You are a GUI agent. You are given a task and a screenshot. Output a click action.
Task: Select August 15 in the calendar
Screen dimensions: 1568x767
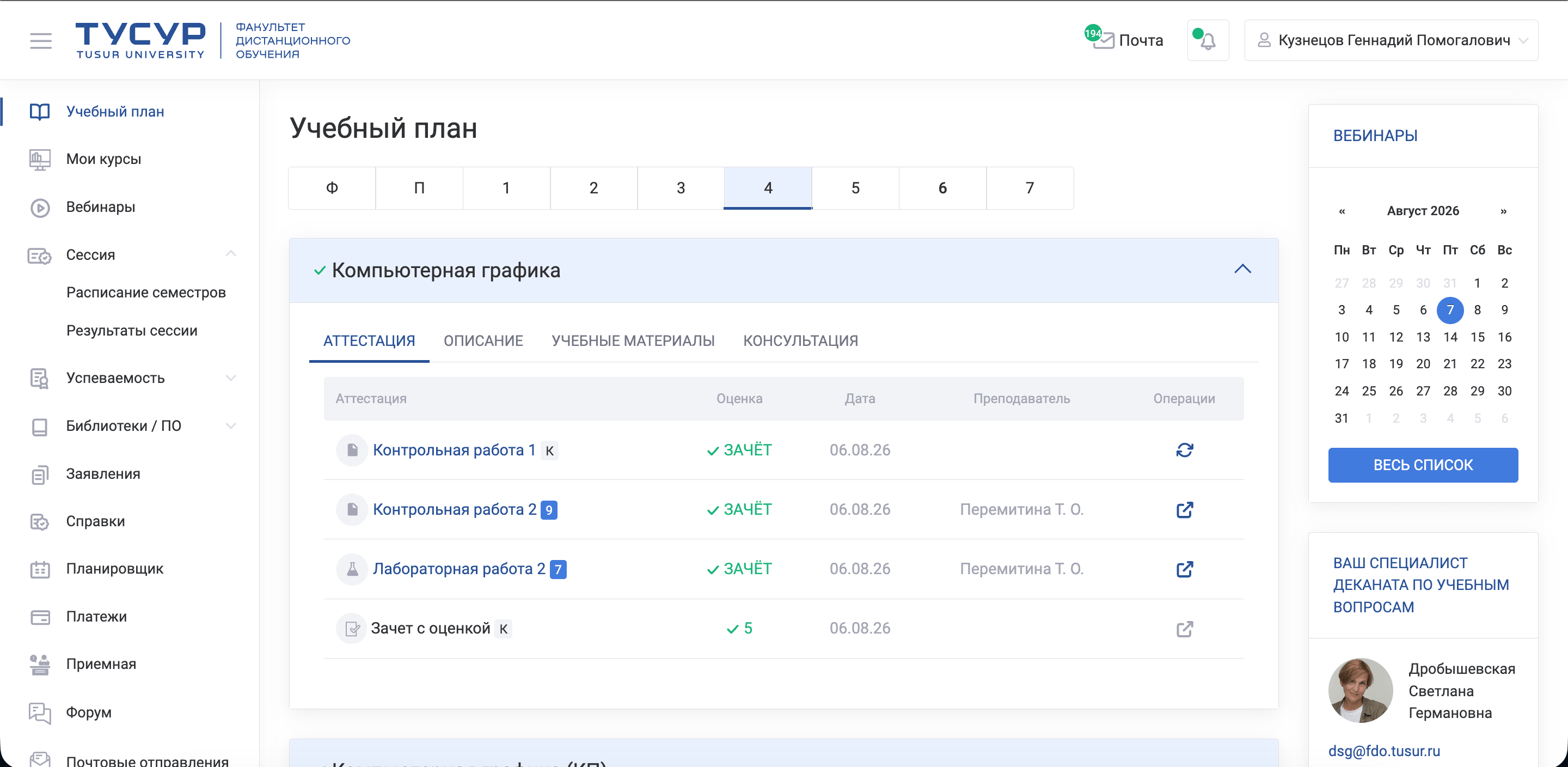[1477, 337]
